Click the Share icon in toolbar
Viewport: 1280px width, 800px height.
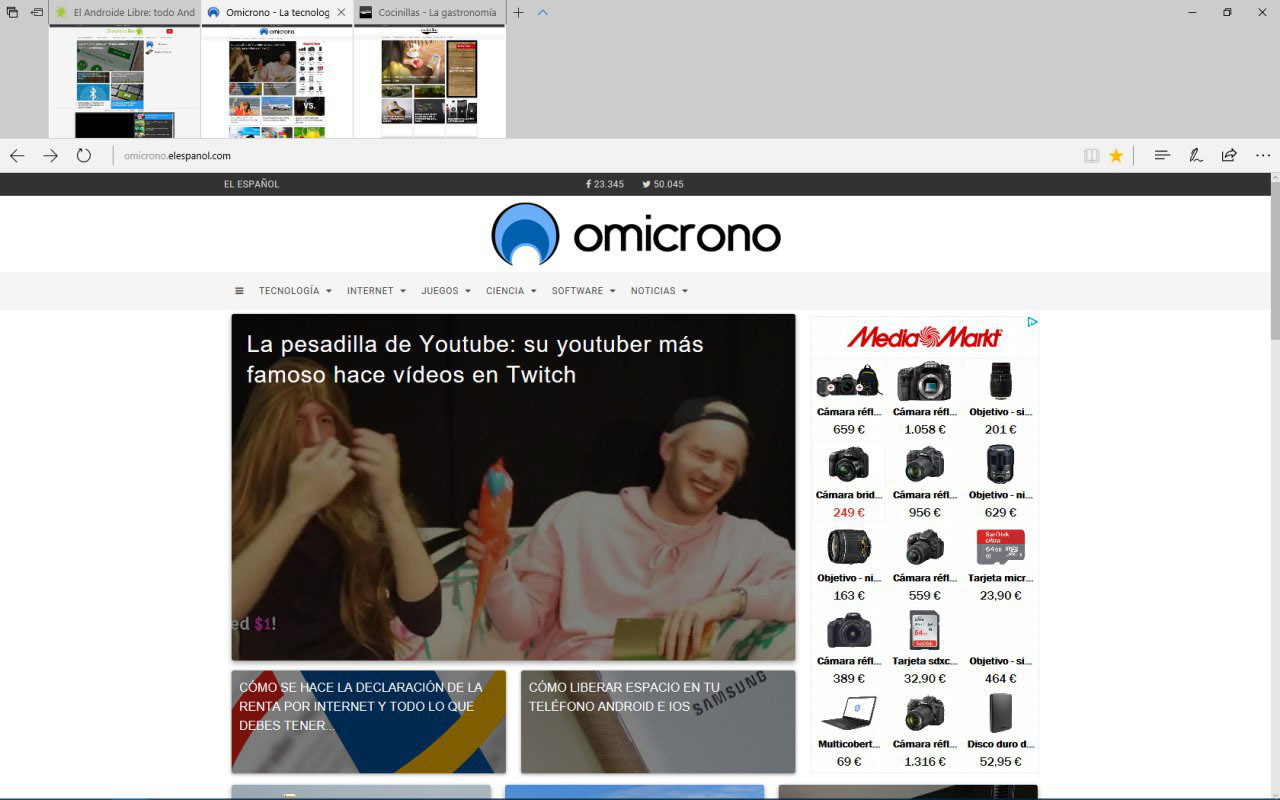coord(1229,155)
